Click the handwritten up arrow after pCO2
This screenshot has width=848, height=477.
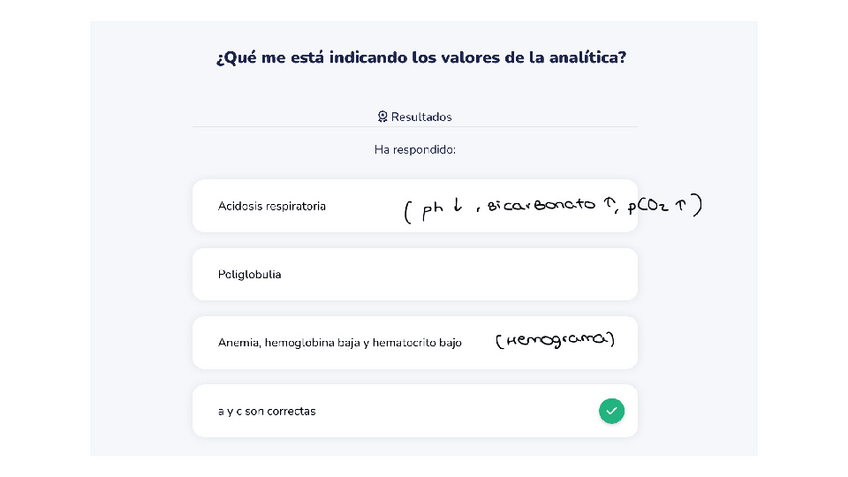pos(680,205)
